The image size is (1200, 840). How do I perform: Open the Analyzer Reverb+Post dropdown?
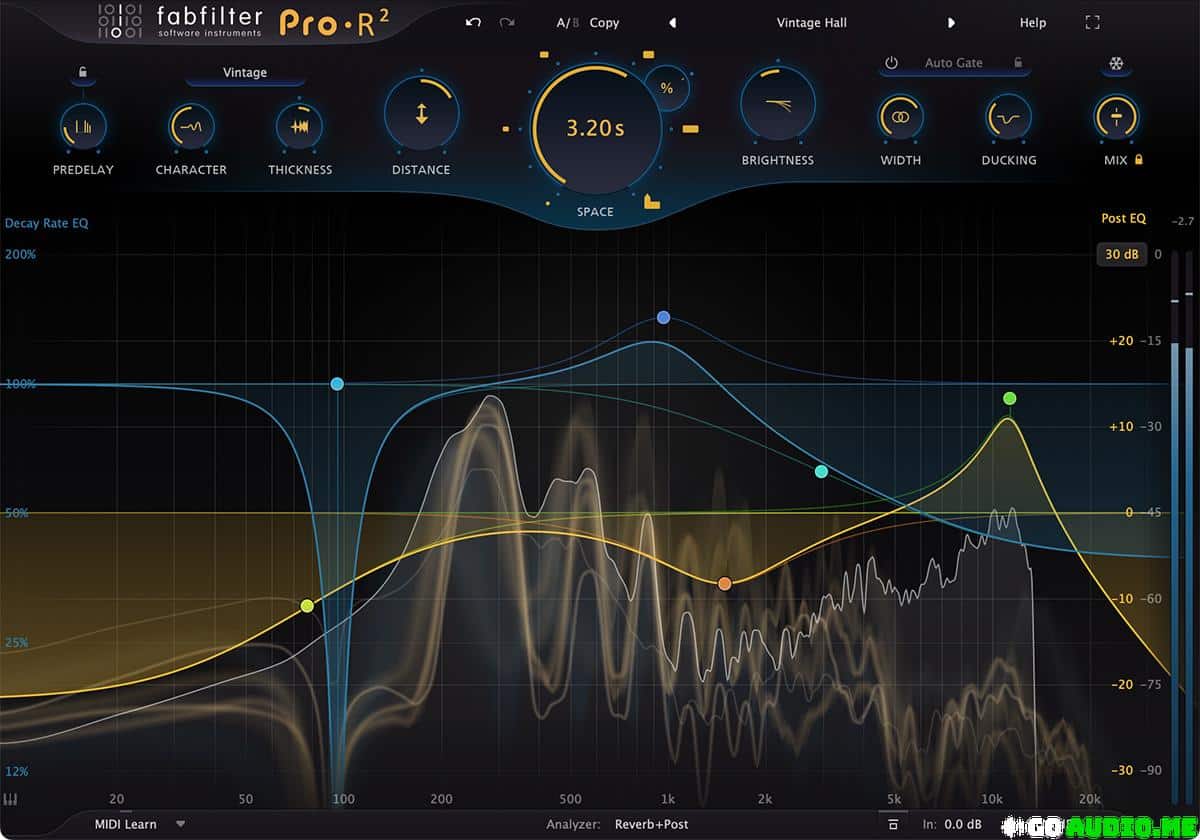651,825
